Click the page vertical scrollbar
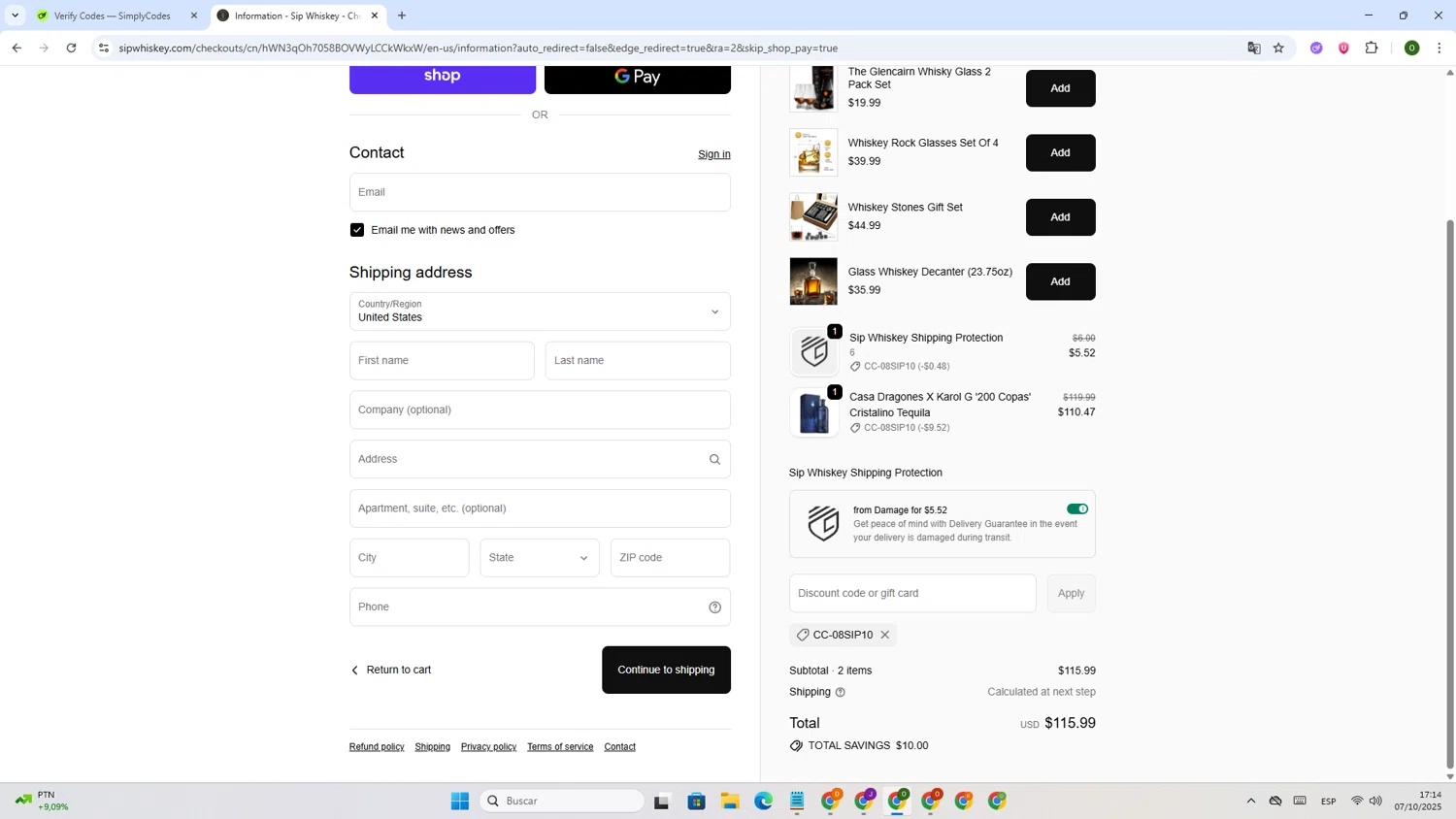 pyautogui.click(x=1450, y=495)
